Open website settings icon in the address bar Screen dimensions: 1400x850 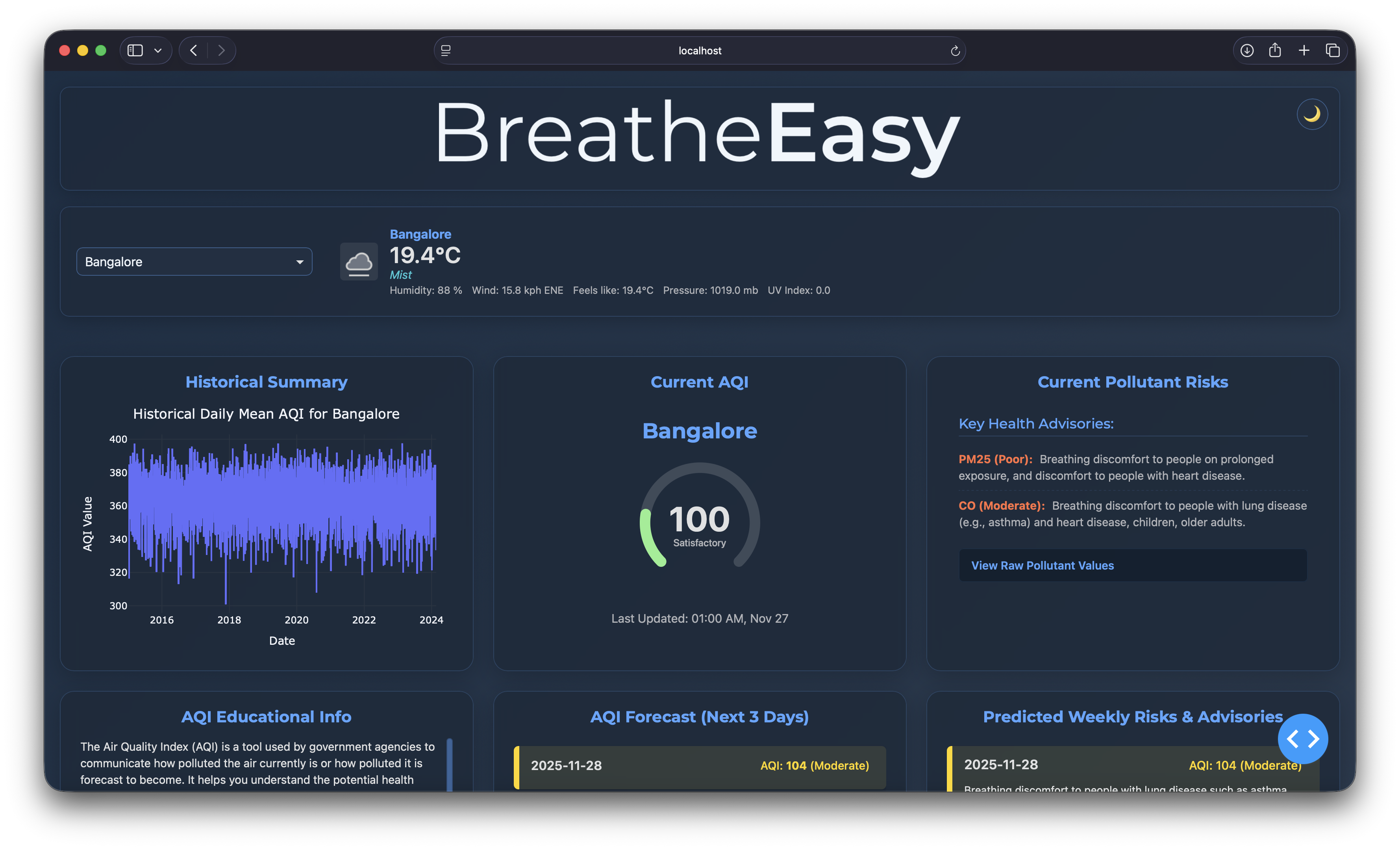click(x=445, y=50)
